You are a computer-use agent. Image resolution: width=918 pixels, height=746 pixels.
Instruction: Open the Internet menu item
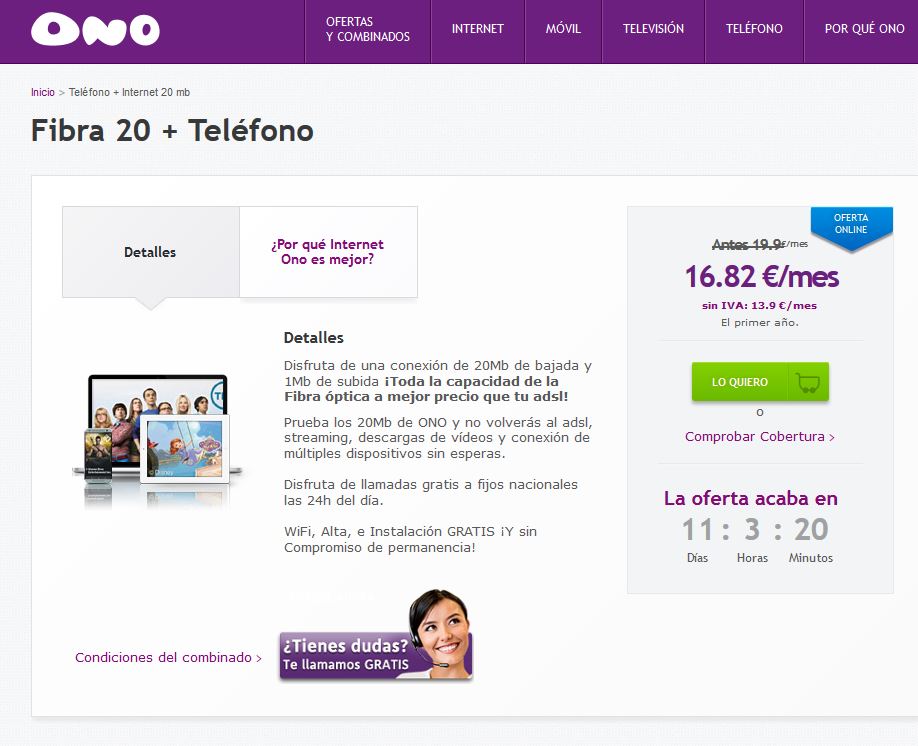(478, 29)
